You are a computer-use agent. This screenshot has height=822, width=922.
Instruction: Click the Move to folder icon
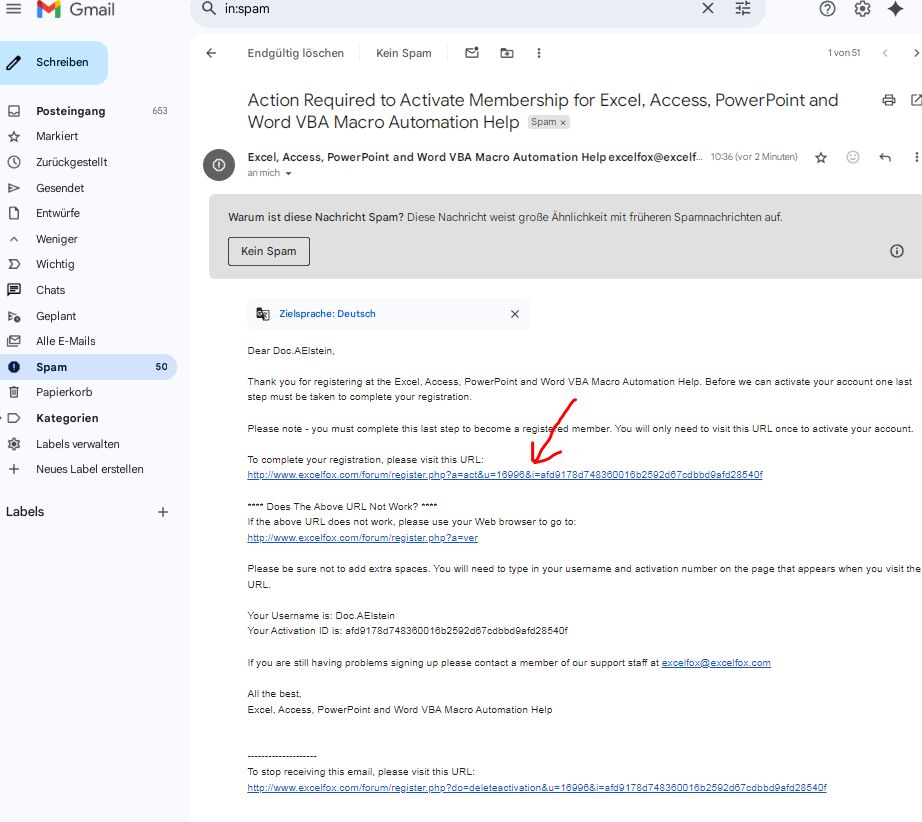click(x=506, y=53)
